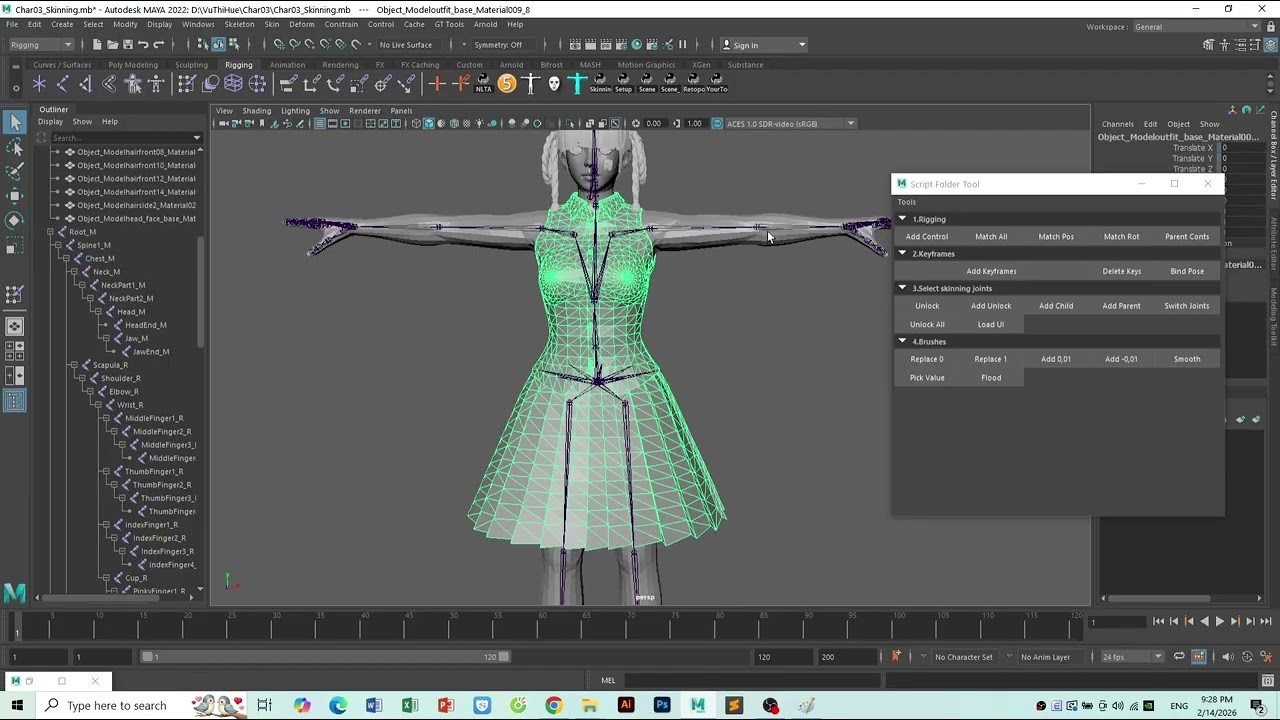Open Excel from the taskbar
This screenshot has width=1280, height=720.
tap(410, 705)
